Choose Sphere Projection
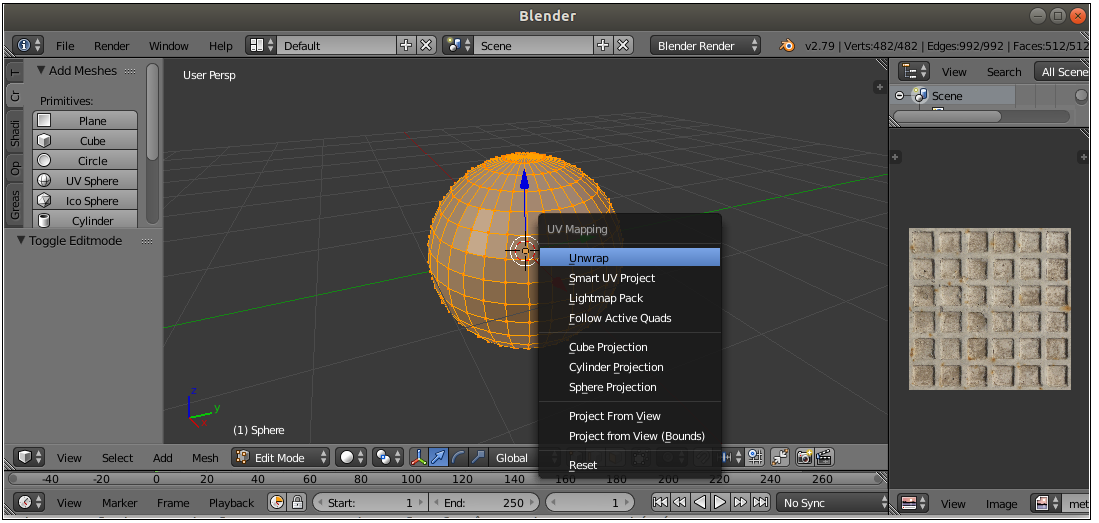 (x=630, y=387)
